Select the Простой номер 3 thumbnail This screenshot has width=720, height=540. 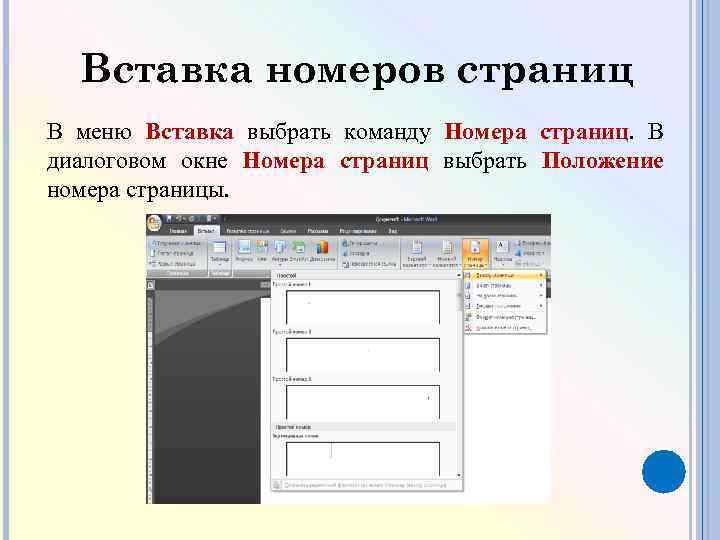pyautogui.click(x=363, y=402)
